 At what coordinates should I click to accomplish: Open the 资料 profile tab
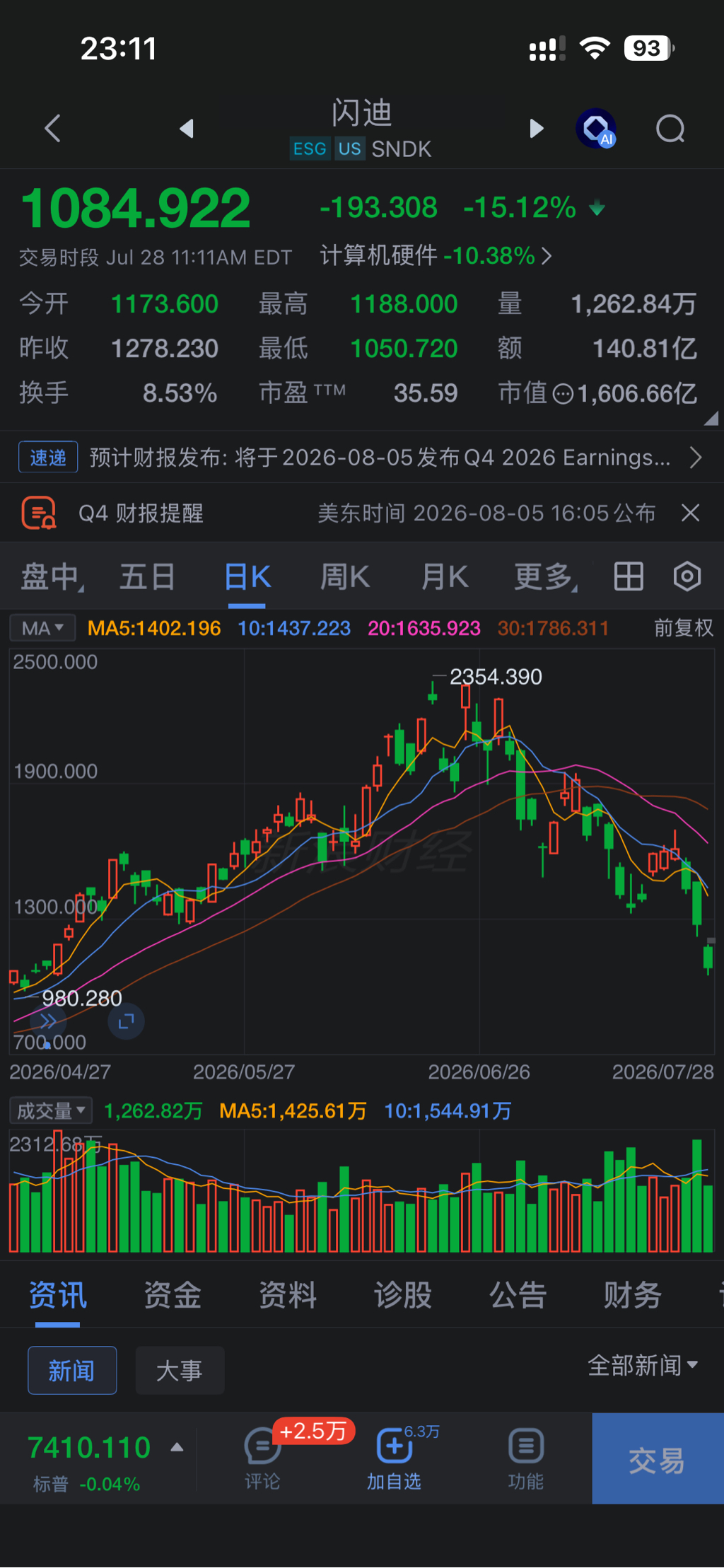coord(288,1296)
